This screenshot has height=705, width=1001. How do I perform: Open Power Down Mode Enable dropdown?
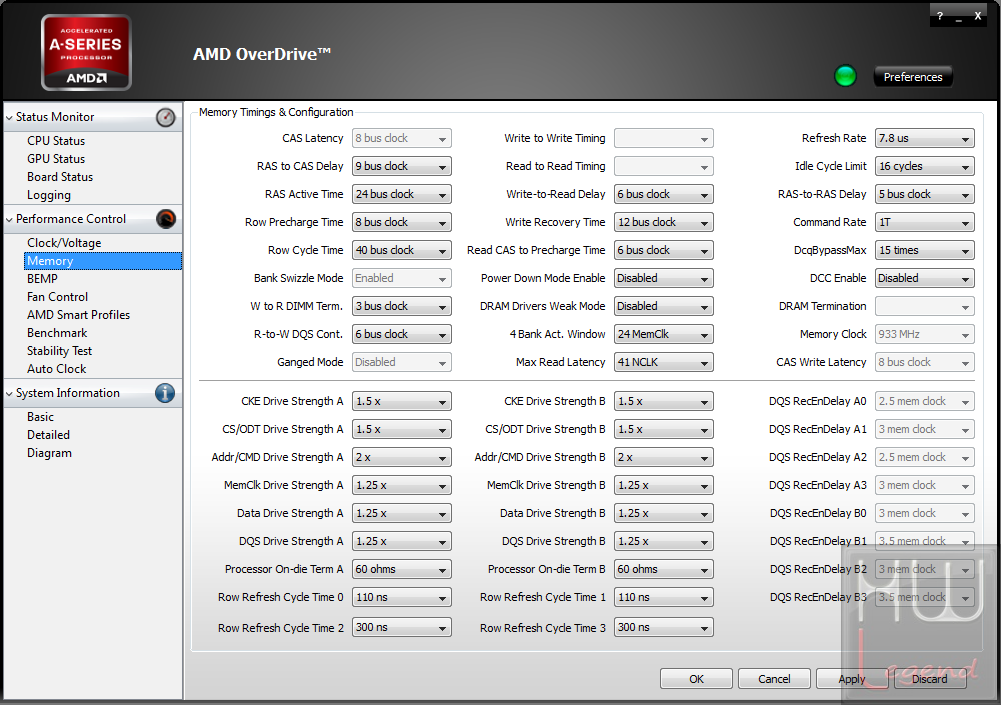(x=664, y=278)
